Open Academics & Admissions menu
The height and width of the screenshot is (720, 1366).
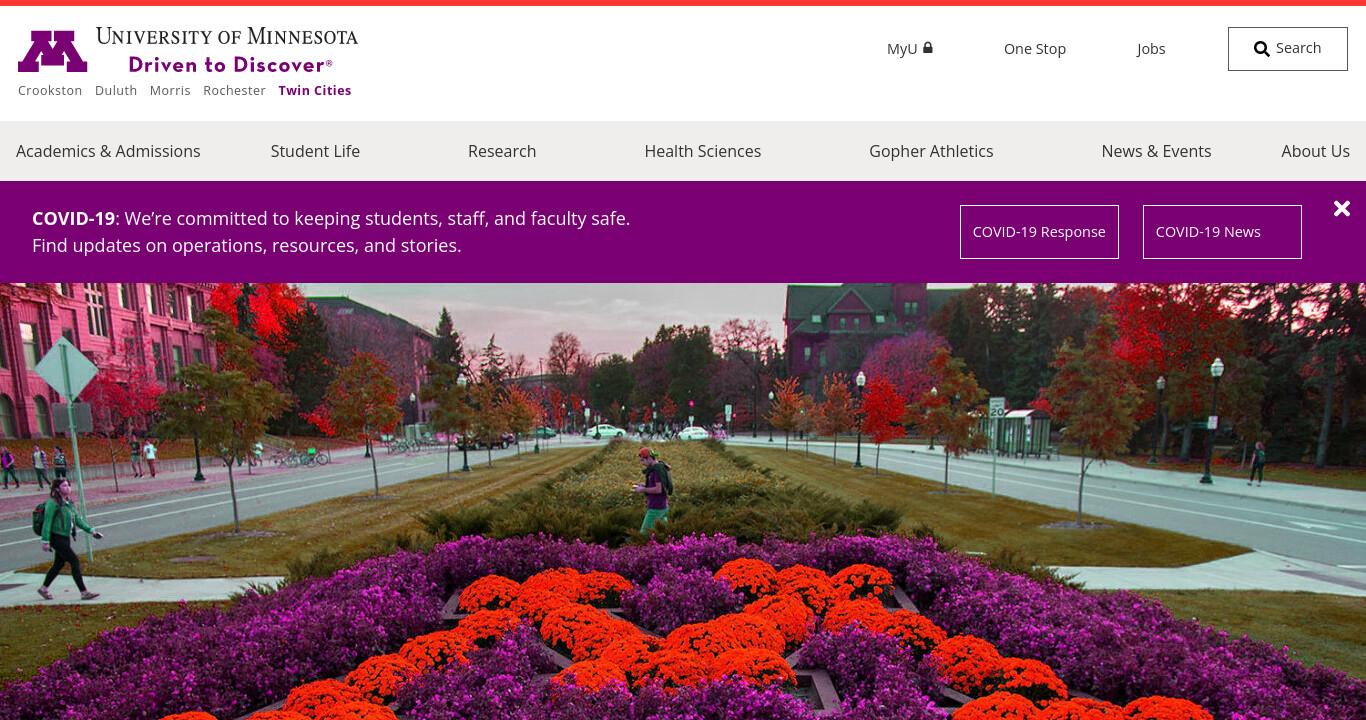(108, 151)
